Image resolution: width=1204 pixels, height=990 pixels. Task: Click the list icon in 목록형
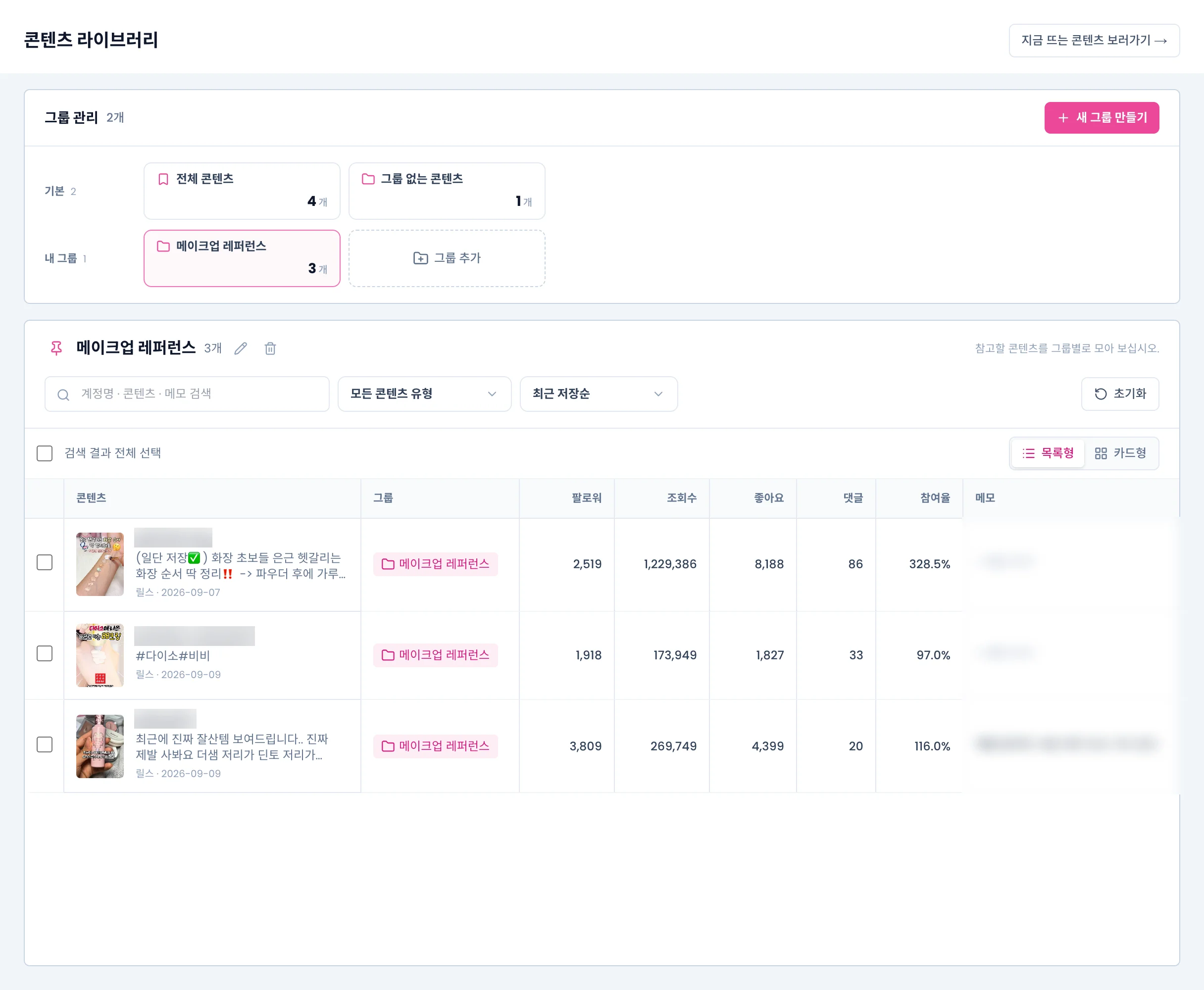(1028, 453)
